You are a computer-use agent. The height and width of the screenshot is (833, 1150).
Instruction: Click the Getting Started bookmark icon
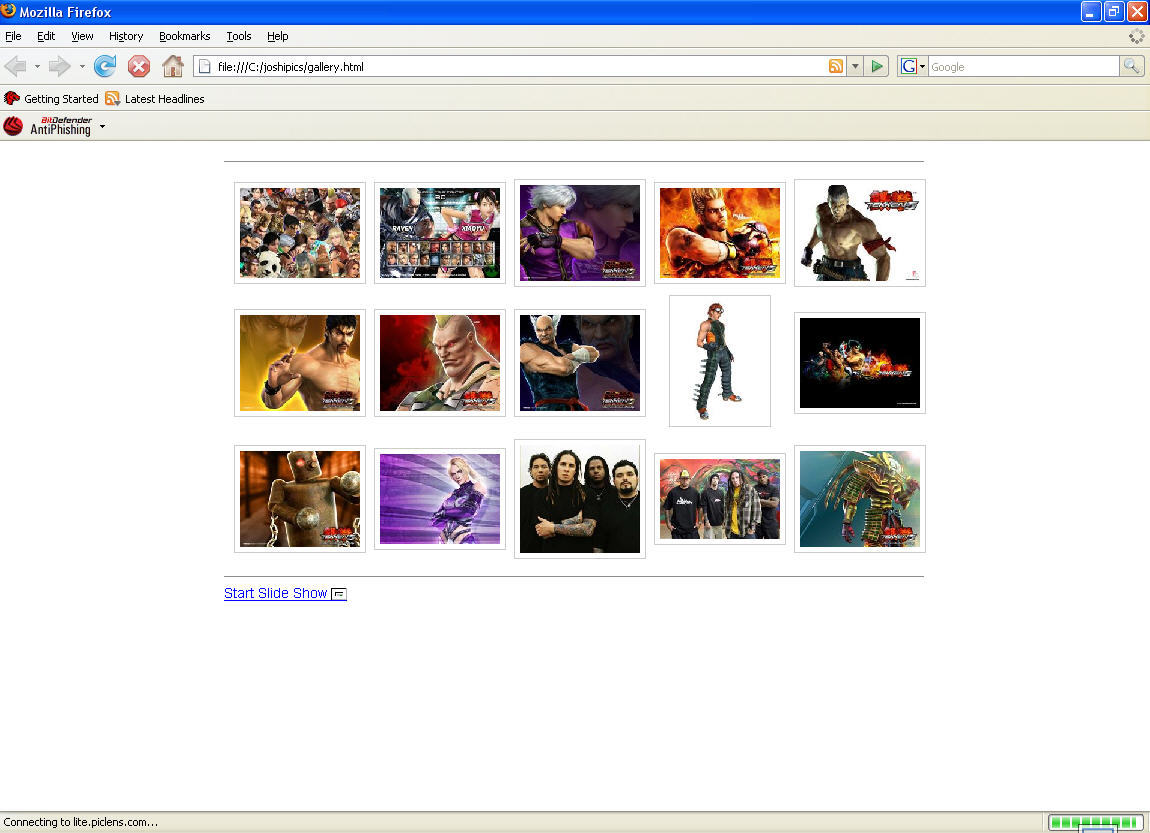pyautogui.click(x=12, y=98)
